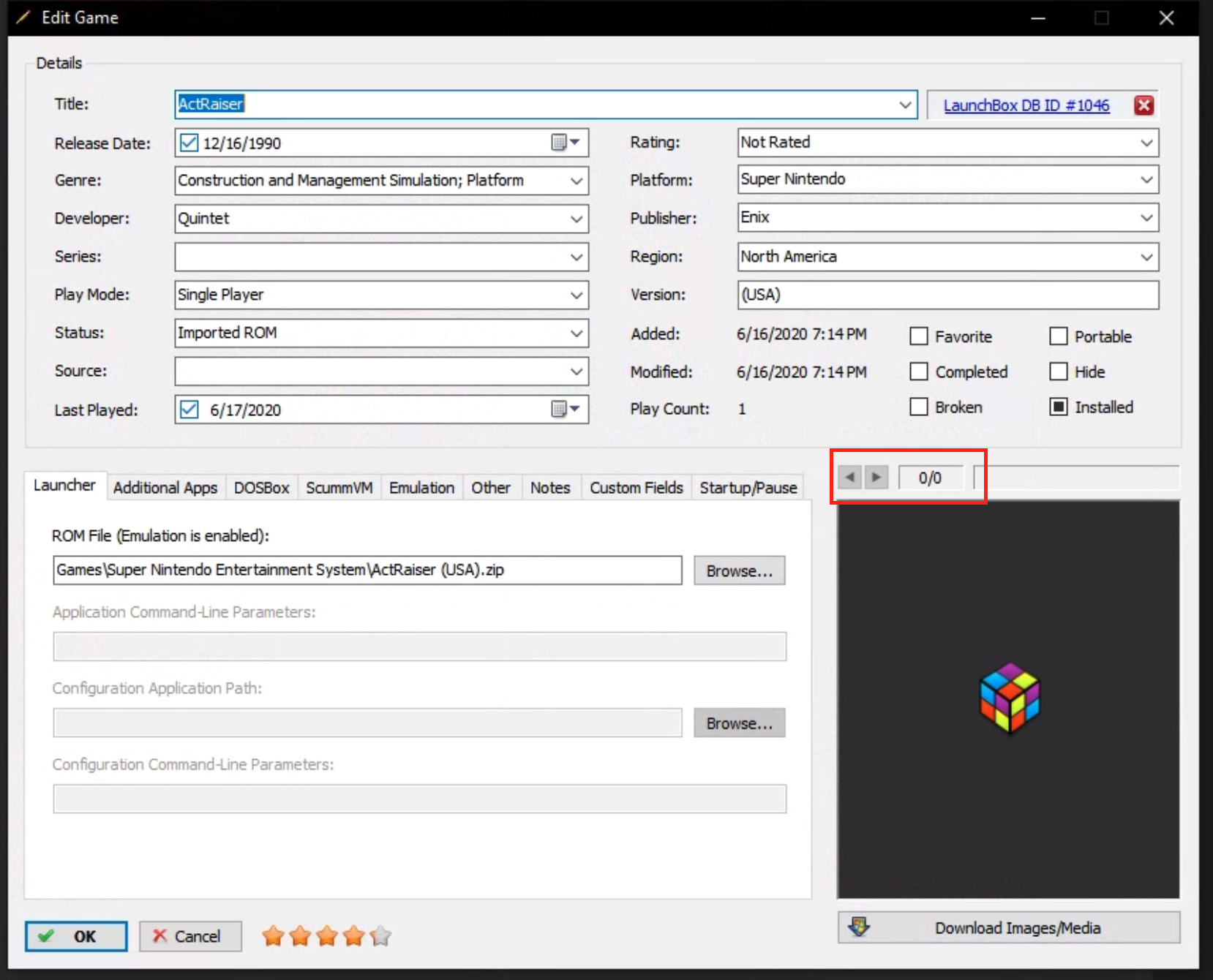This screenshot has height=980, width=1213.
Task: Open the Source dropdown
Action: pyautogui.click(x=577, y=371)
